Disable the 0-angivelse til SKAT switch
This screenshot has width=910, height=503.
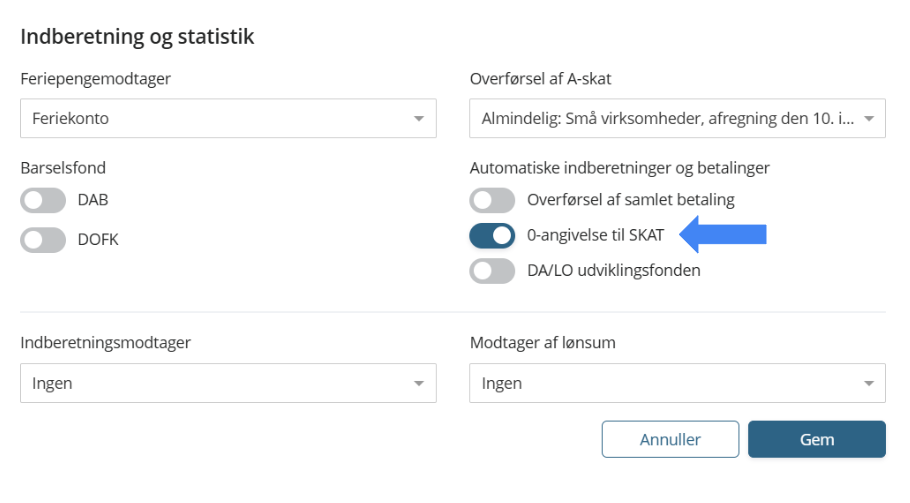[x=492, y=236]
